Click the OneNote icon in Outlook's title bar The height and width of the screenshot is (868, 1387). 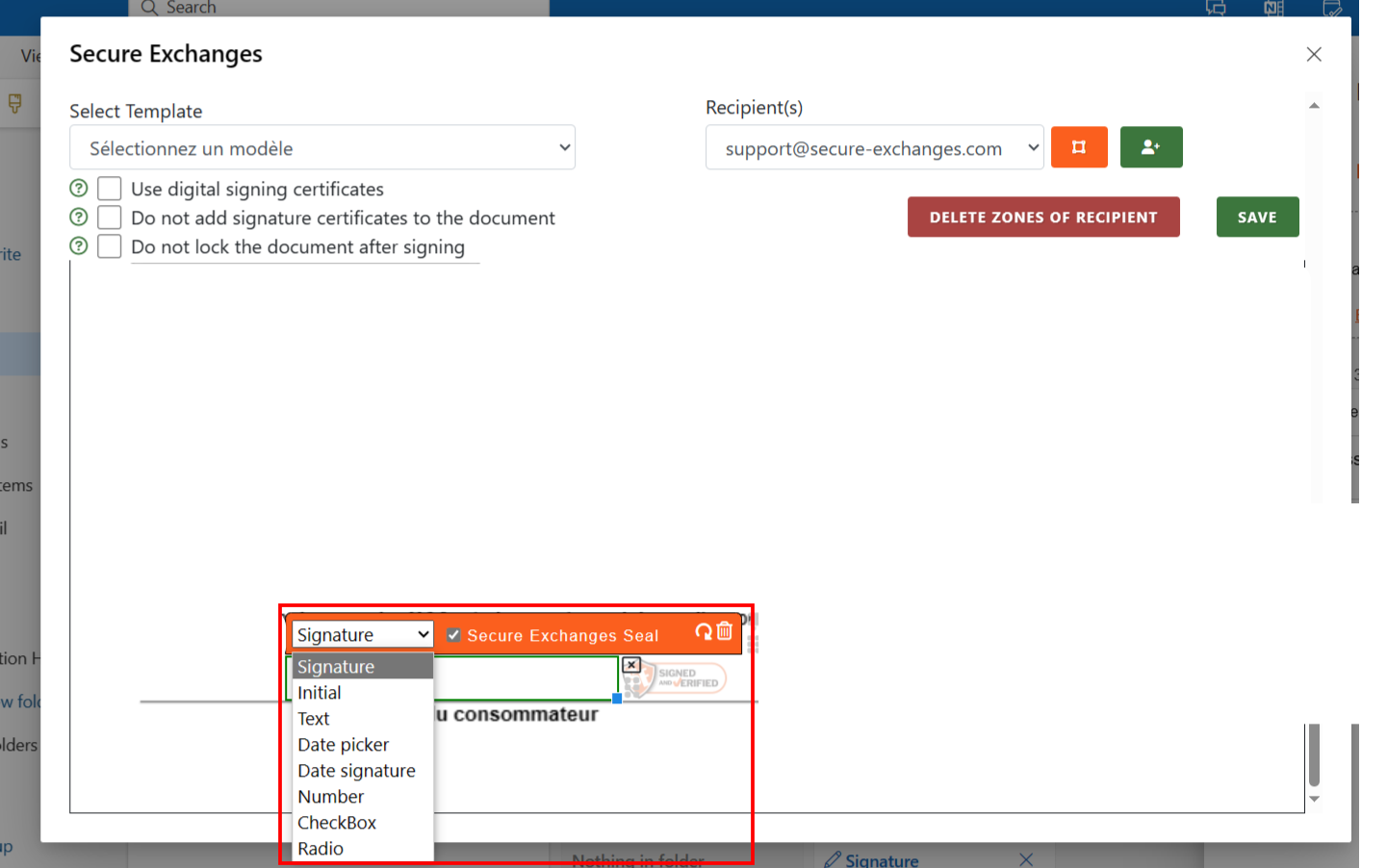click(1273, 9)
